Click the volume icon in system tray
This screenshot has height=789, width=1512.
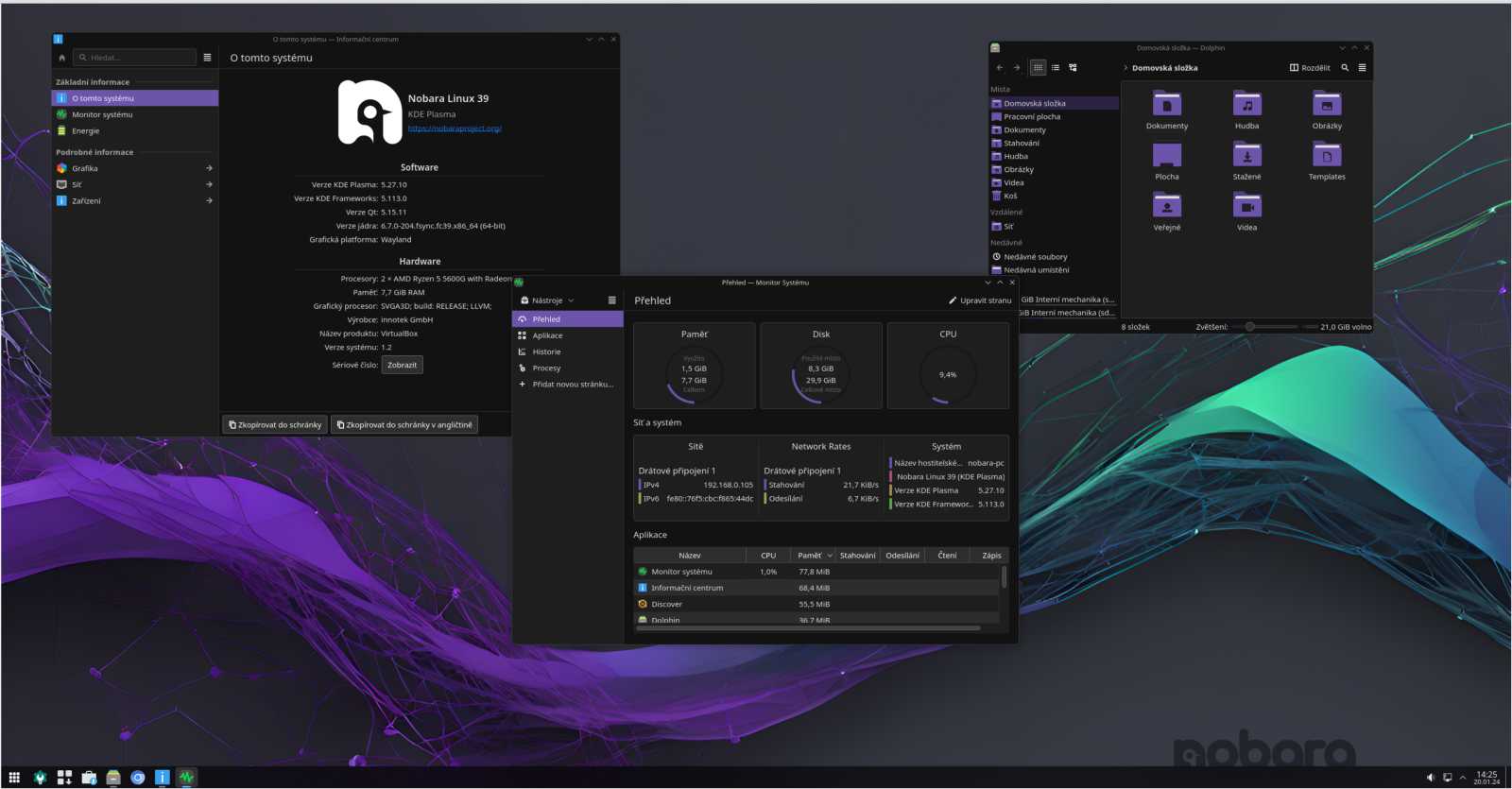(1430, 778)
